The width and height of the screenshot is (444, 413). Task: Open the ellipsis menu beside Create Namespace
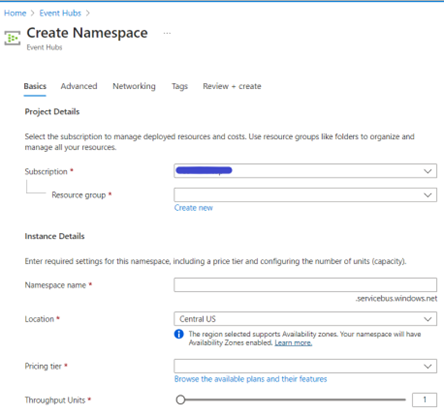[x=167, y=33]
